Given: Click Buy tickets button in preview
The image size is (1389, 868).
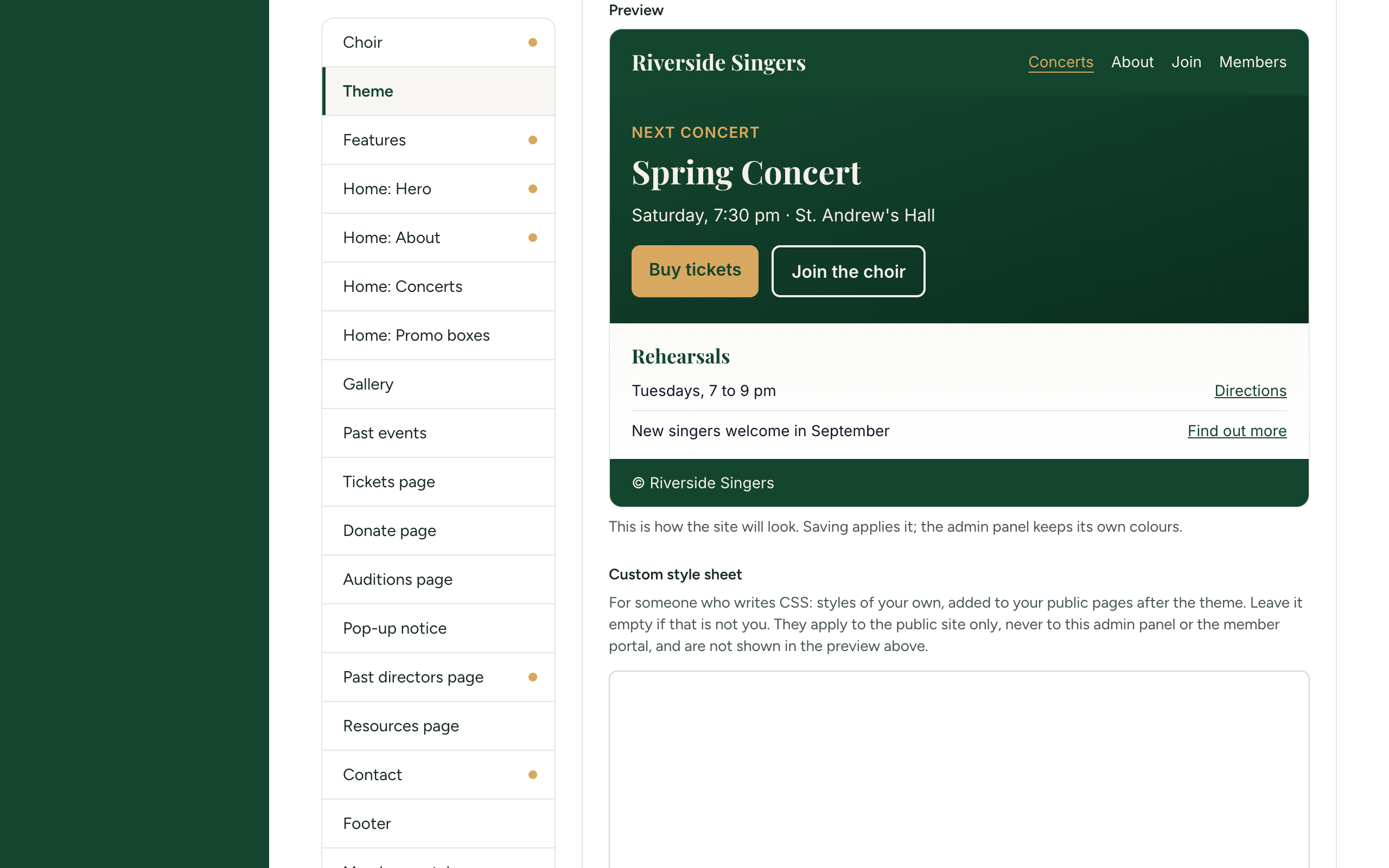Looking at the screenshot, I should (x=694, y=271).
